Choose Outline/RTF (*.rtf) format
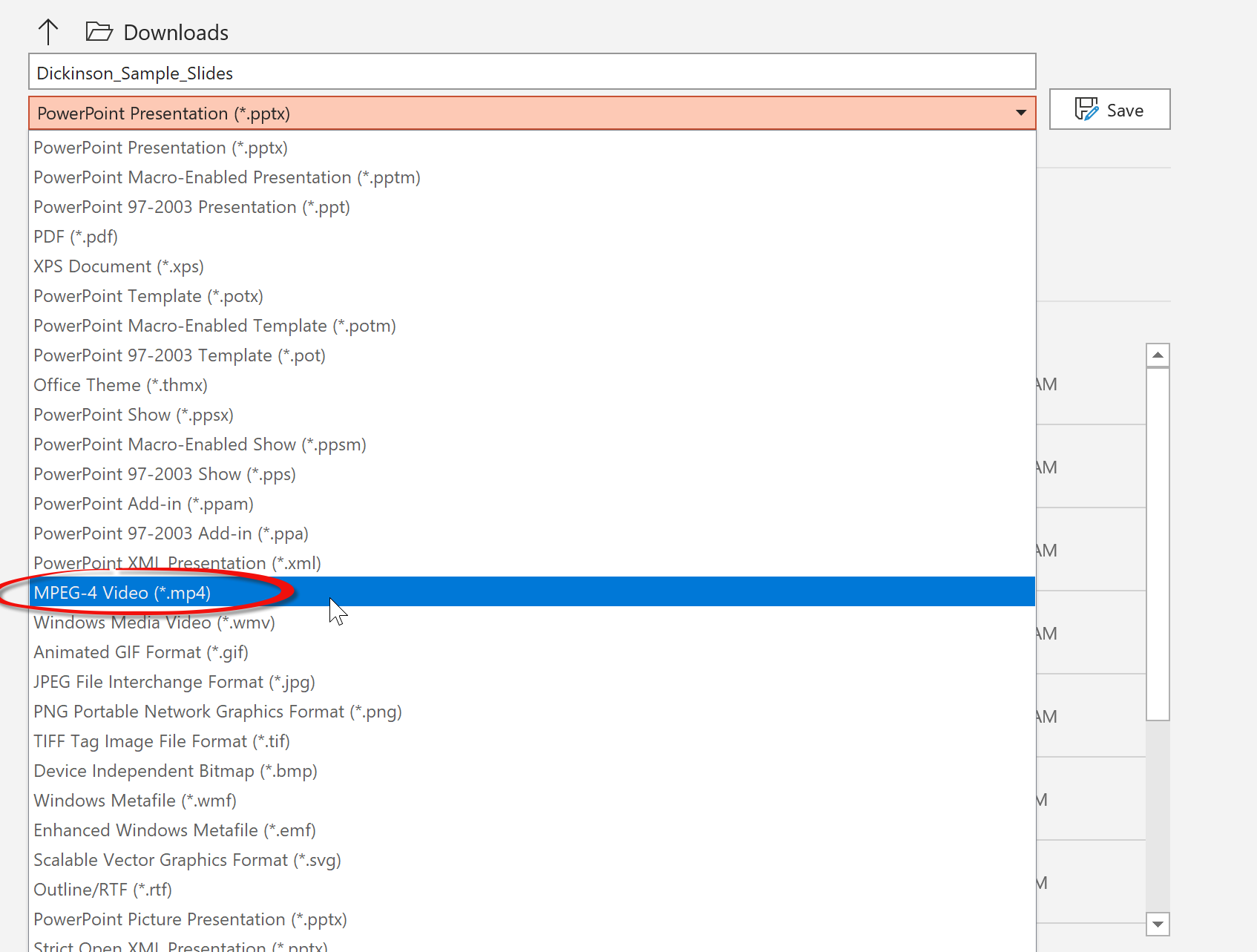1257x952 pixels. [x=532, y=890]
